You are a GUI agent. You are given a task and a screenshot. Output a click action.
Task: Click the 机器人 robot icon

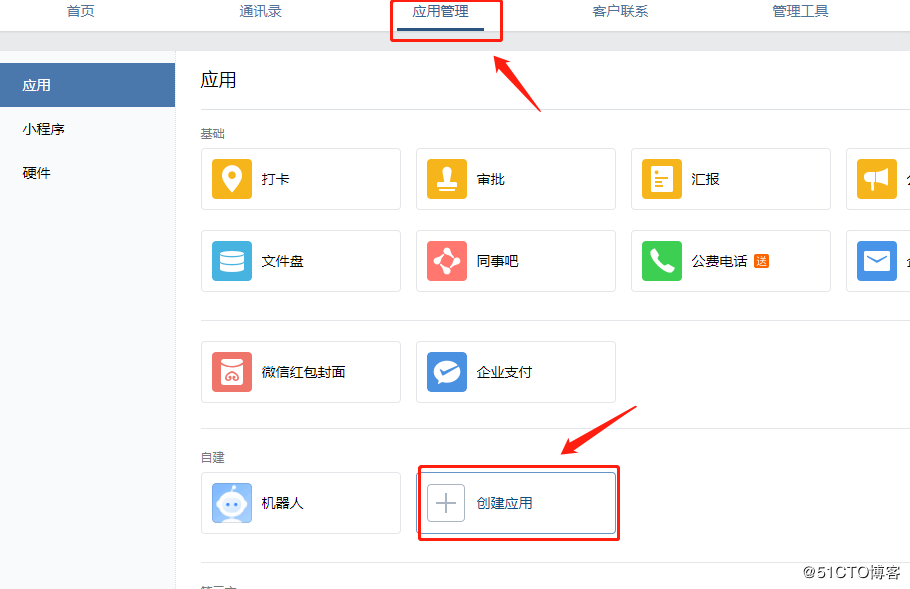coord(232,503)
